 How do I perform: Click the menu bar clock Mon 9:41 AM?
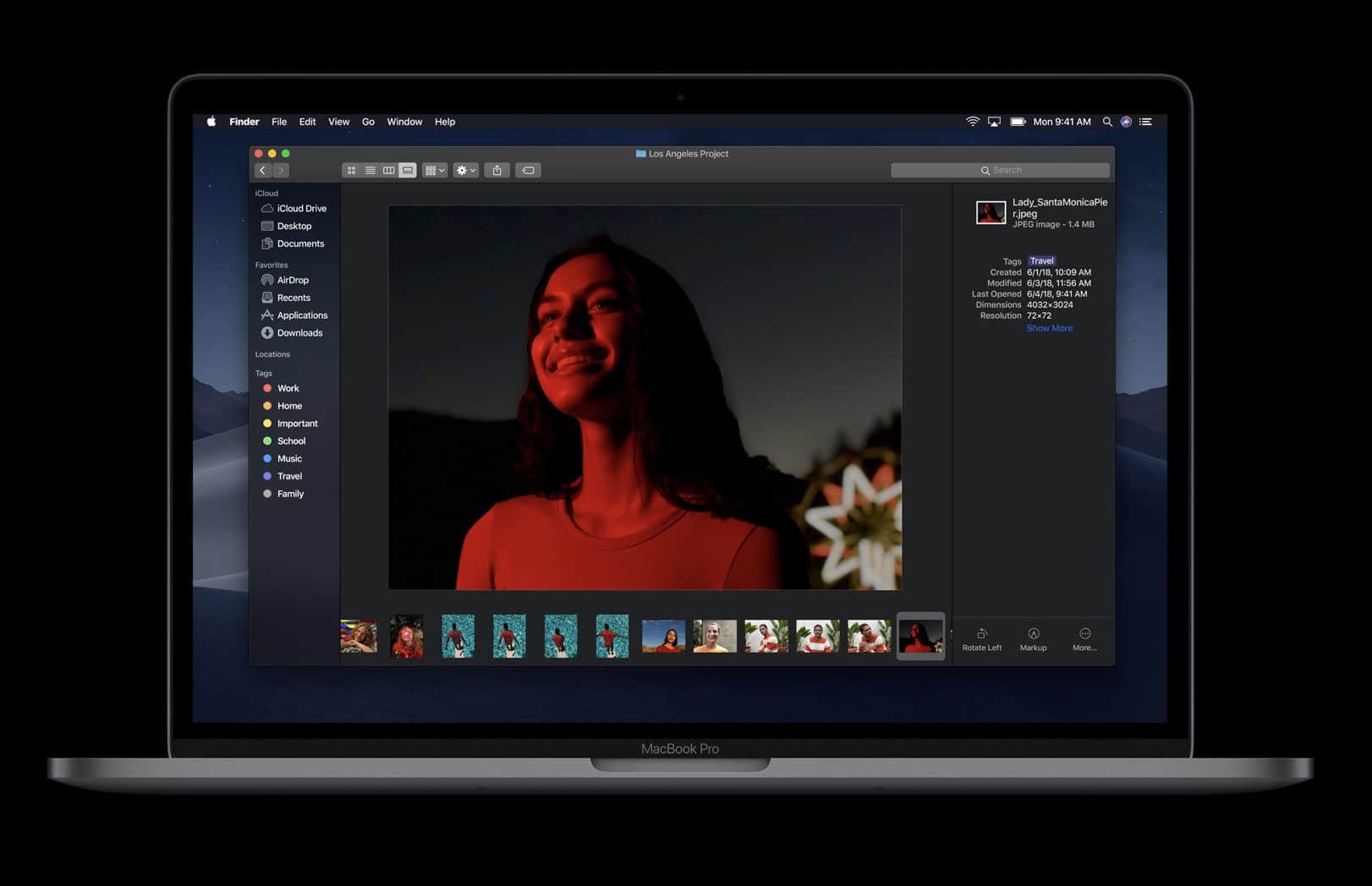tap(1062, 122)
